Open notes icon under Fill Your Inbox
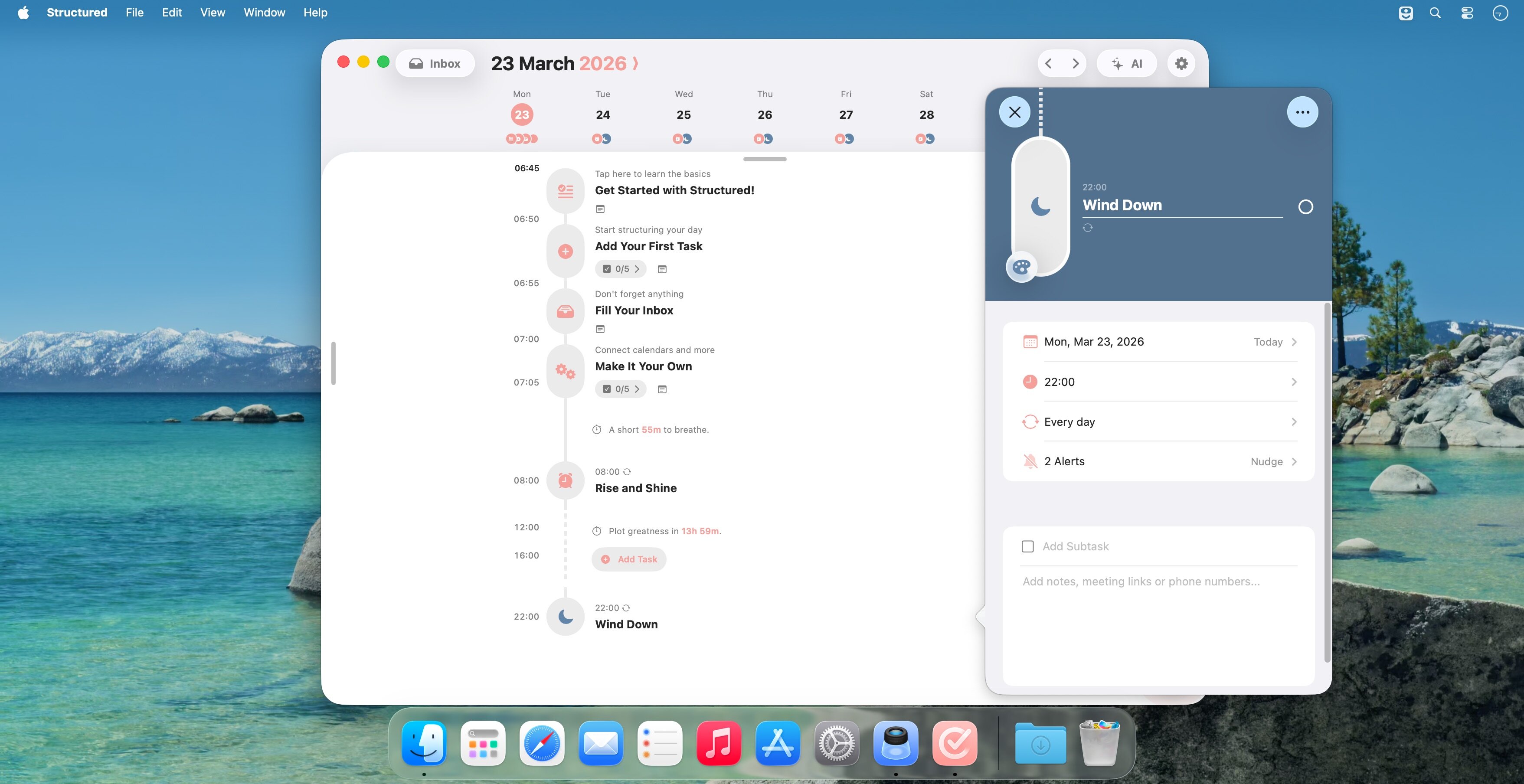1524x784 pixels. click(x=600, y=329)
